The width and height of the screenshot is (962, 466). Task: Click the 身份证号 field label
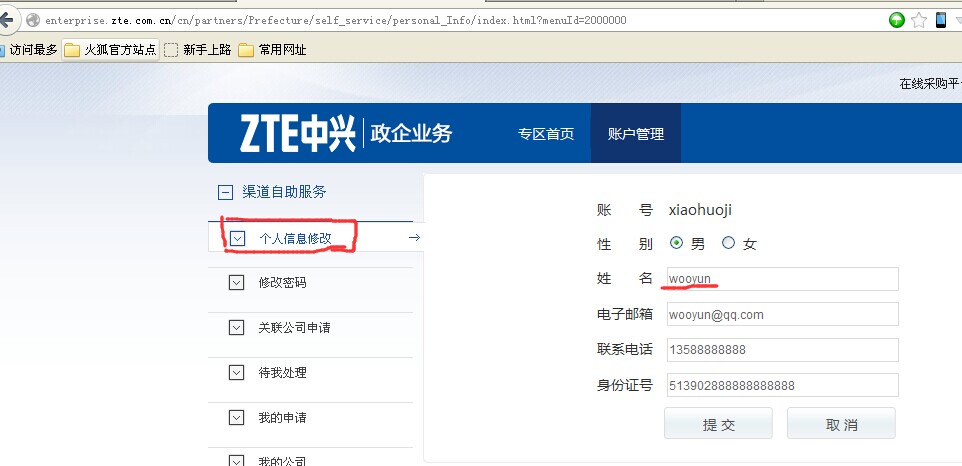625,385
